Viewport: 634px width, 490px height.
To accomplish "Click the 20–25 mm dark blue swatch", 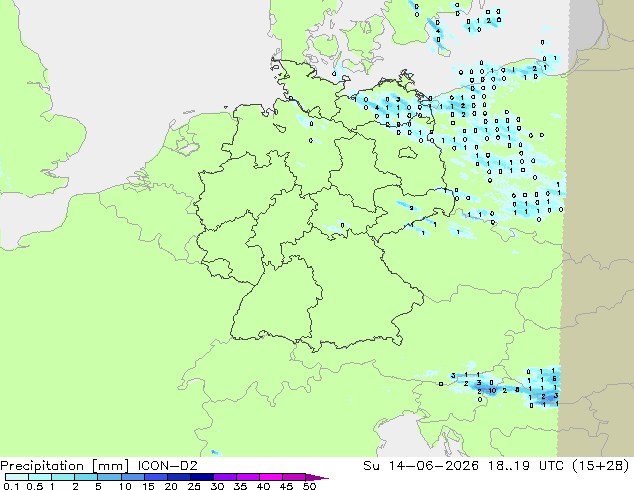I will tap(178, 477).
